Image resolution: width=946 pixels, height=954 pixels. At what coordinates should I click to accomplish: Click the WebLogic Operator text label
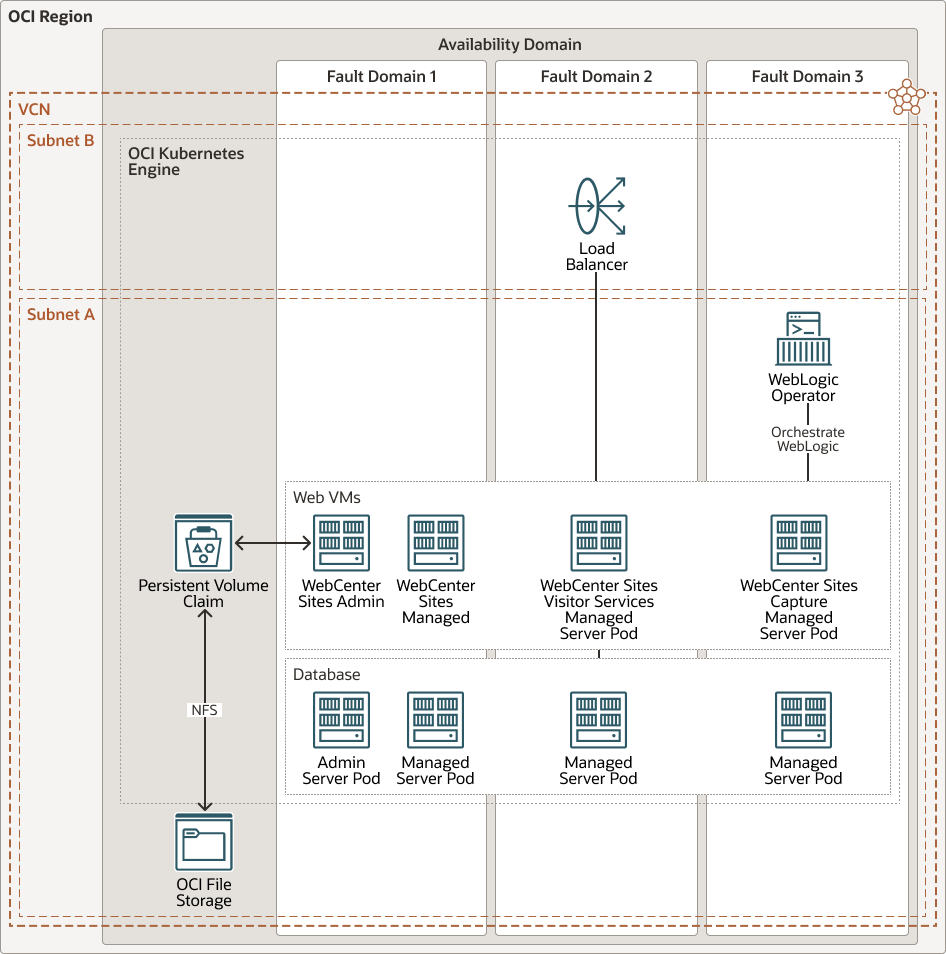pyautogui.click(x=803, y=388)
